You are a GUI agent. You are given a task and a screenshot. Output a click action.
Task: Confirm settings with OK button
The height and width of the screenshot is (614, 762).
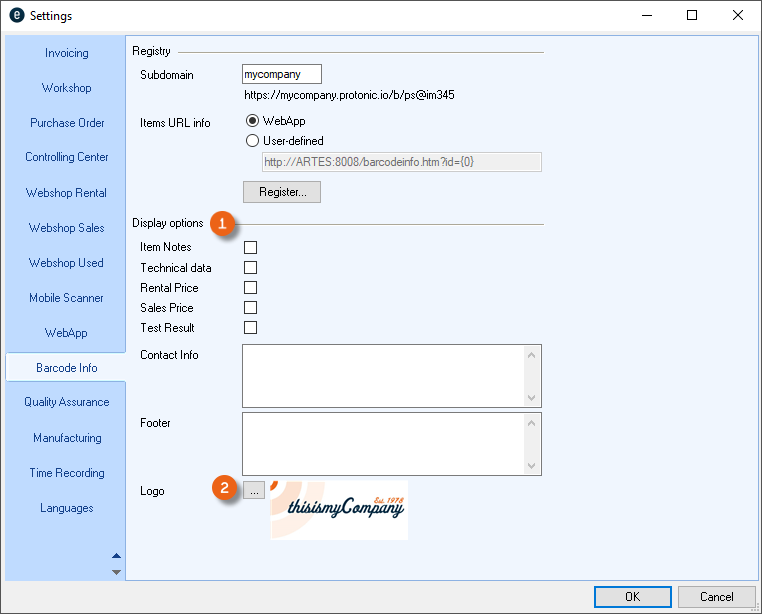click(632, 597)
